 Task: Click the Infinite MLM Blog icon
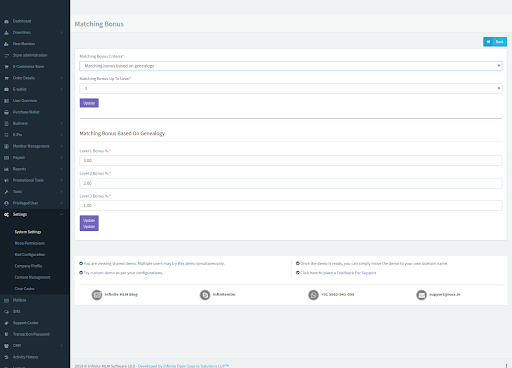point(97,295)
